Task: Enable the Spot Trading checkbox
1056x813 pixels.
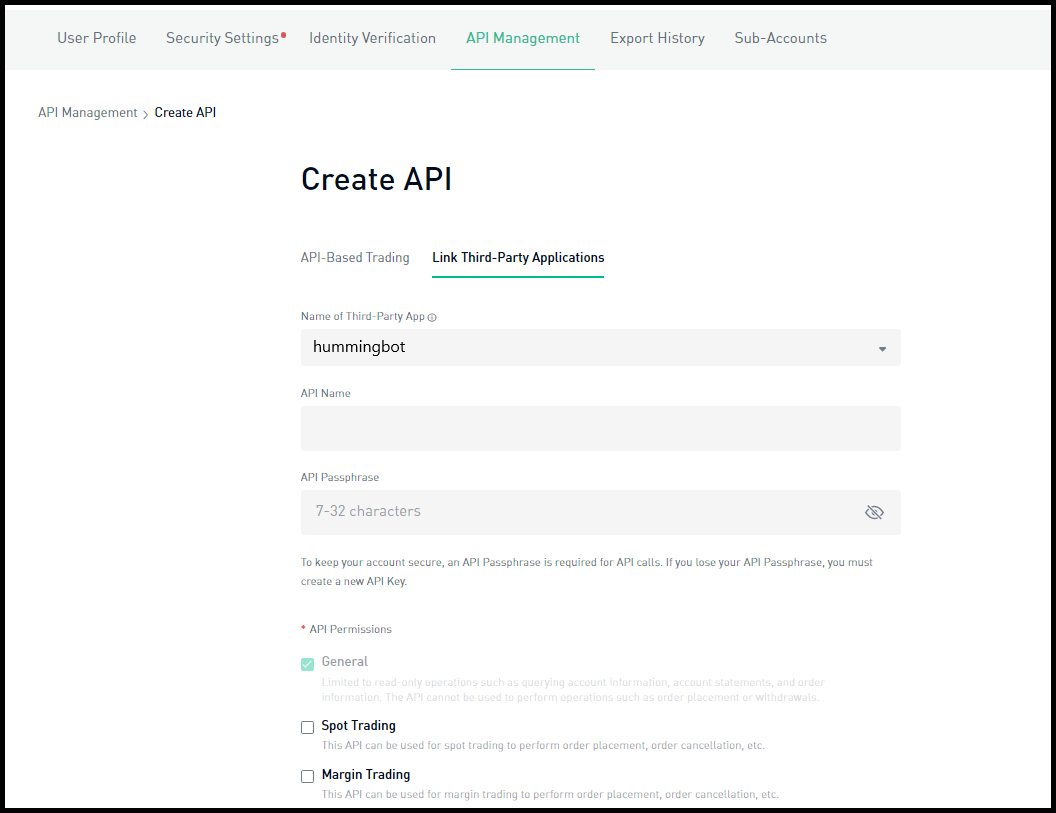Action: [x=308, y=727]
